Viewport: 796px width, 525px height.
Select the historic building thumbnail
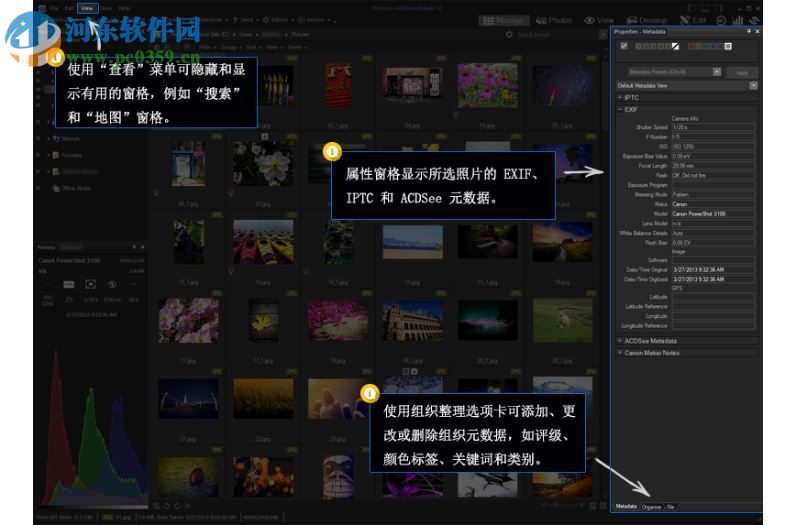click(x=412, y=320)
